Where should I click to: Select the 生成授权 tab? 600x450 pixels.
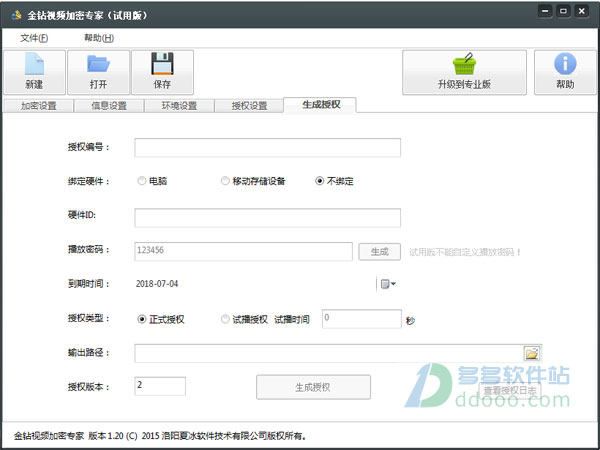point(320,105)
